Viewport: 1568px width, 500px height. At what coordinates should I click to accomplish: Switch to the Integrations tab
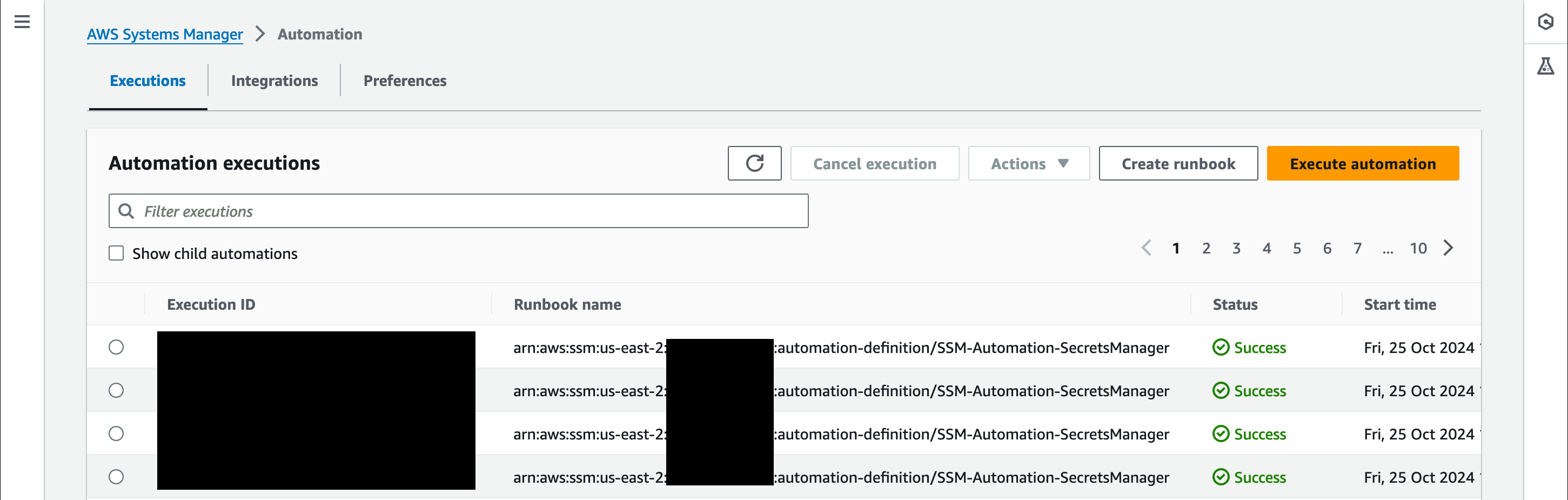pyautogui.click(x=274, y=81)
